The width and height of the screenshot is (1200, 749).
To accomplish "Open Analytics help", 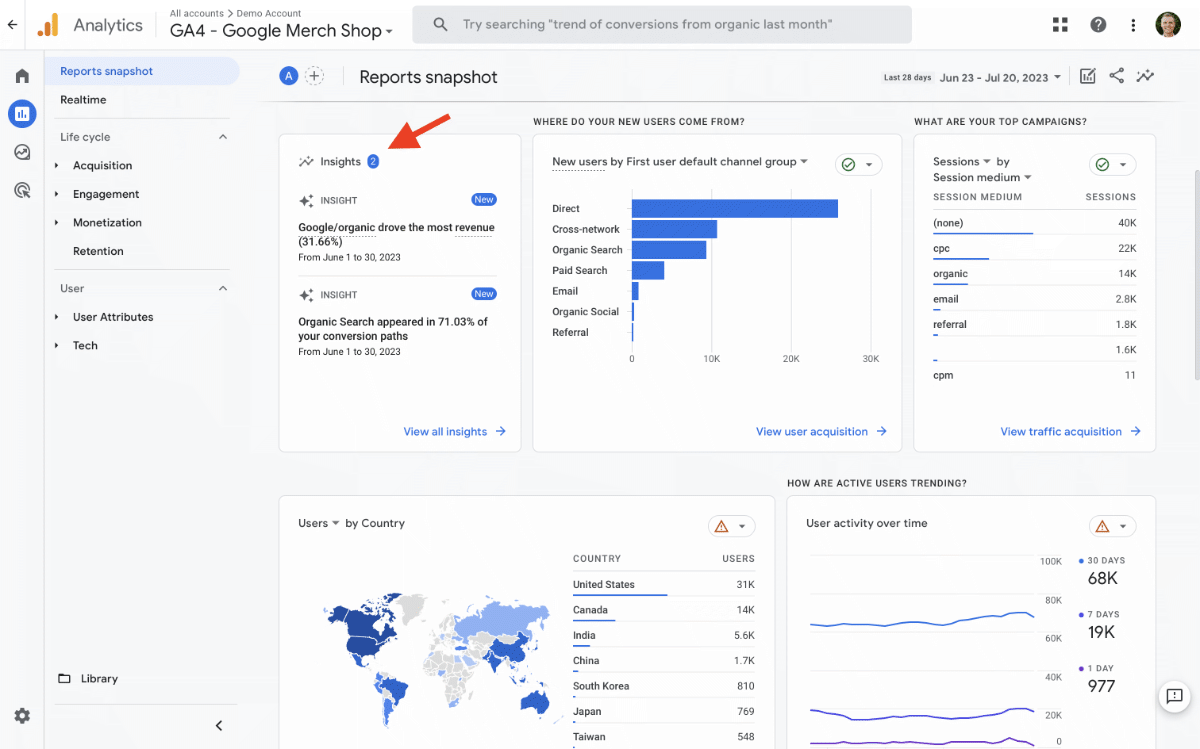I will pyautogui.click(x=1098, y=24).
